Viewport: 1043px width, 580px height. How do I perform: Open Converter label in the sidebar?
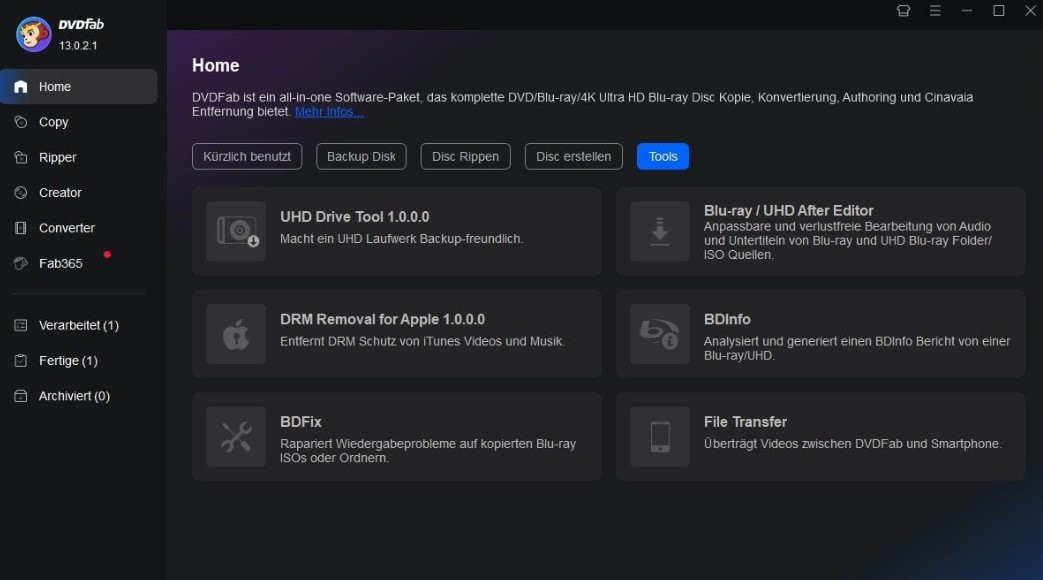(x=67, y=228)
